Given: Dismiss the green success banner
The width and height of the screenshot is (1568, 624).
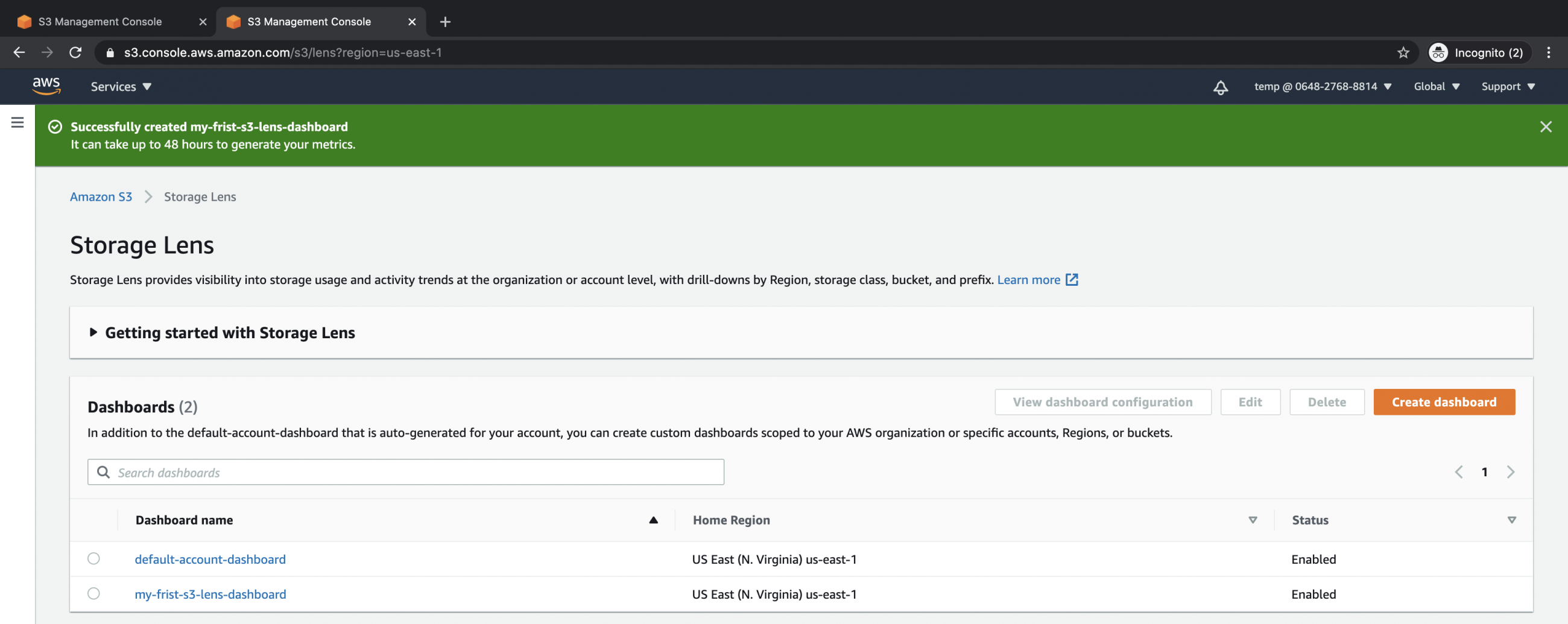Looking at the screenshot, I should click(x=1545, y=127).
